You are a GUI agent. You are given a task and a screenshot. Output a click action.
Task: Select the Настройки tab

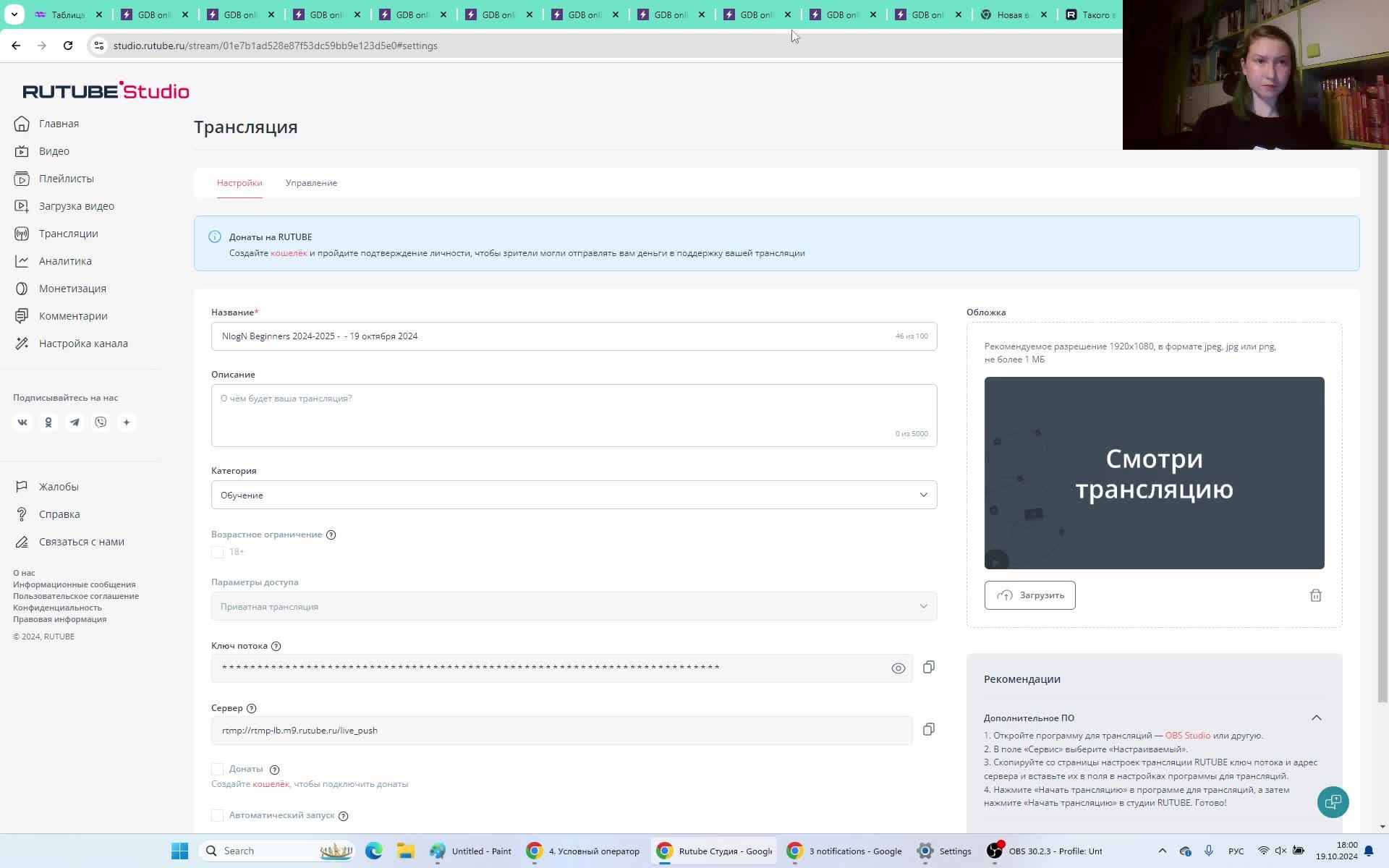239,183
